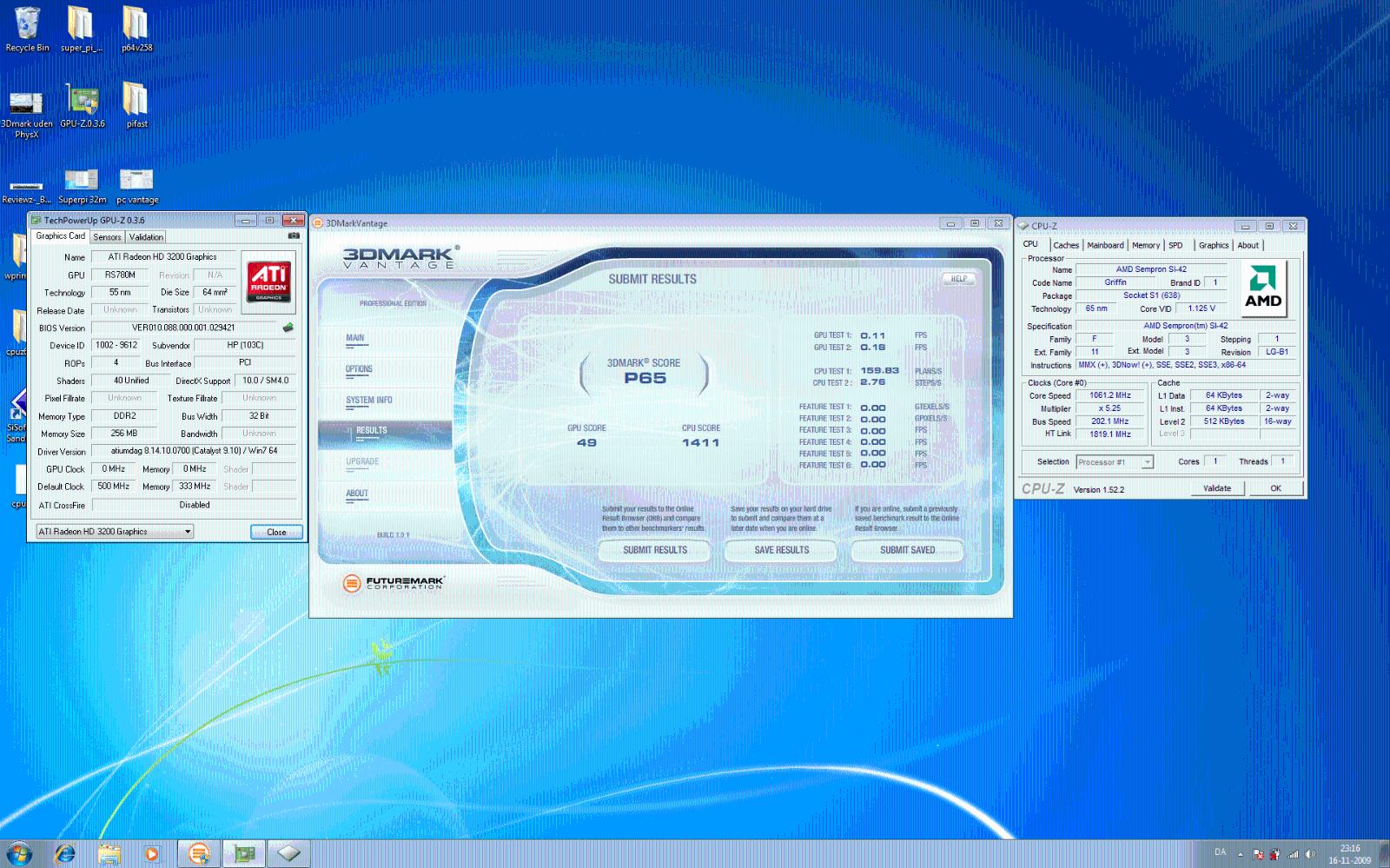Click the ATI Radeon logo in GPU-Z
Image resolution: width=1390 pixels, height=868 pixels.
pyautogui.click(x=269, y=281)
